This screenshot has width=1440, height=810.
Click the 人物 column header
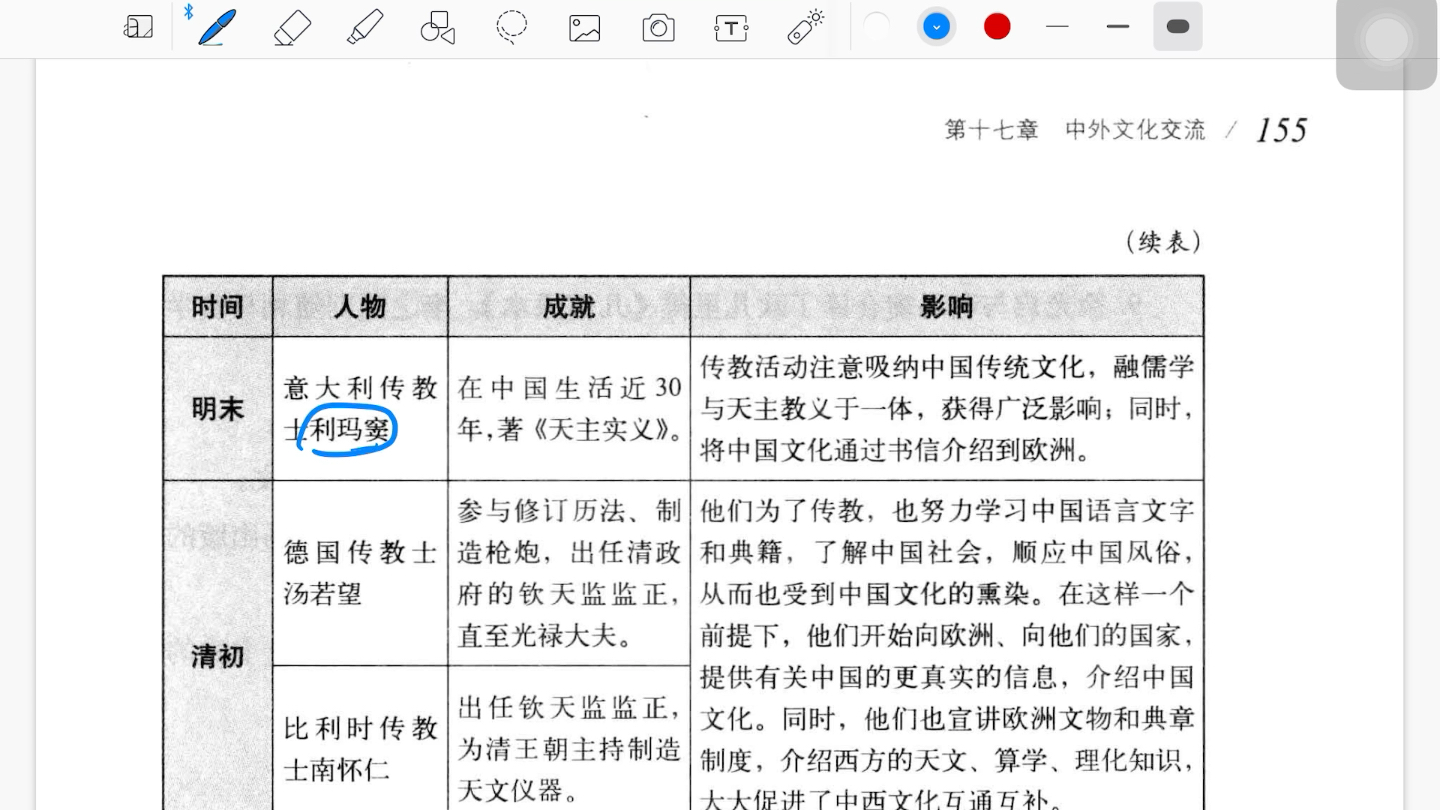click(x=360, y=307)
